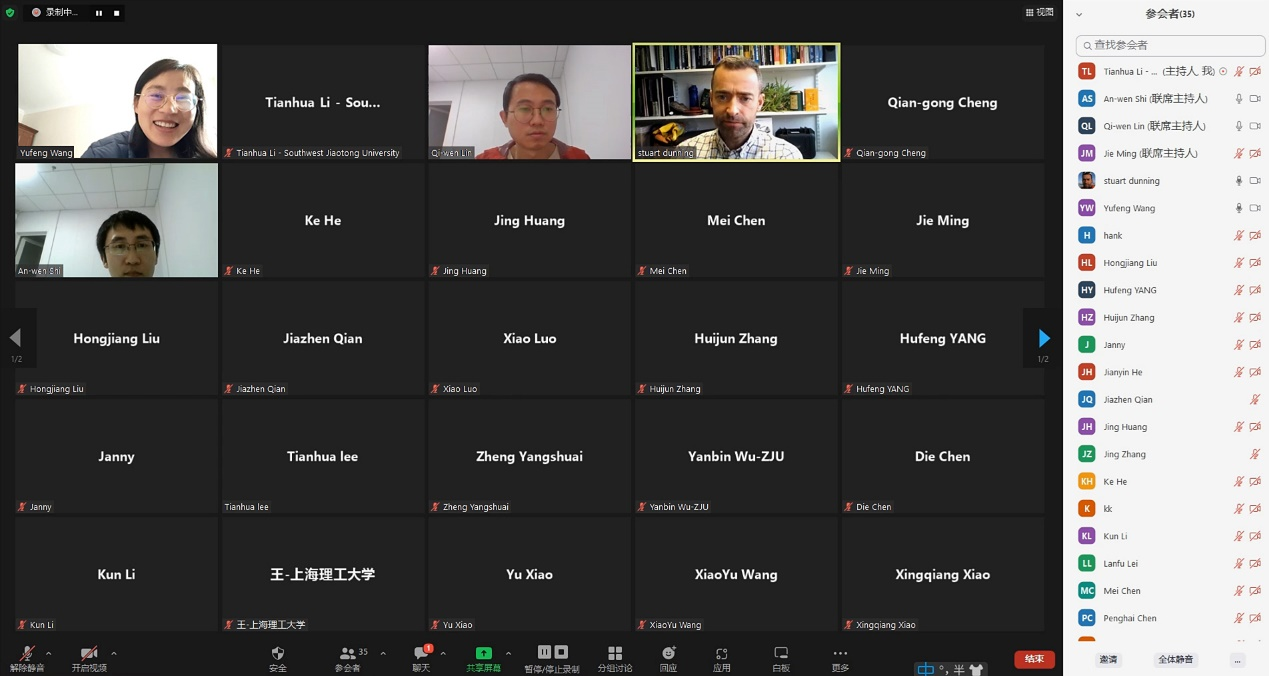Screen dimensions: 1269x676
Task: Expand video options arrow beside 开启视频
Action: (114, 653)
